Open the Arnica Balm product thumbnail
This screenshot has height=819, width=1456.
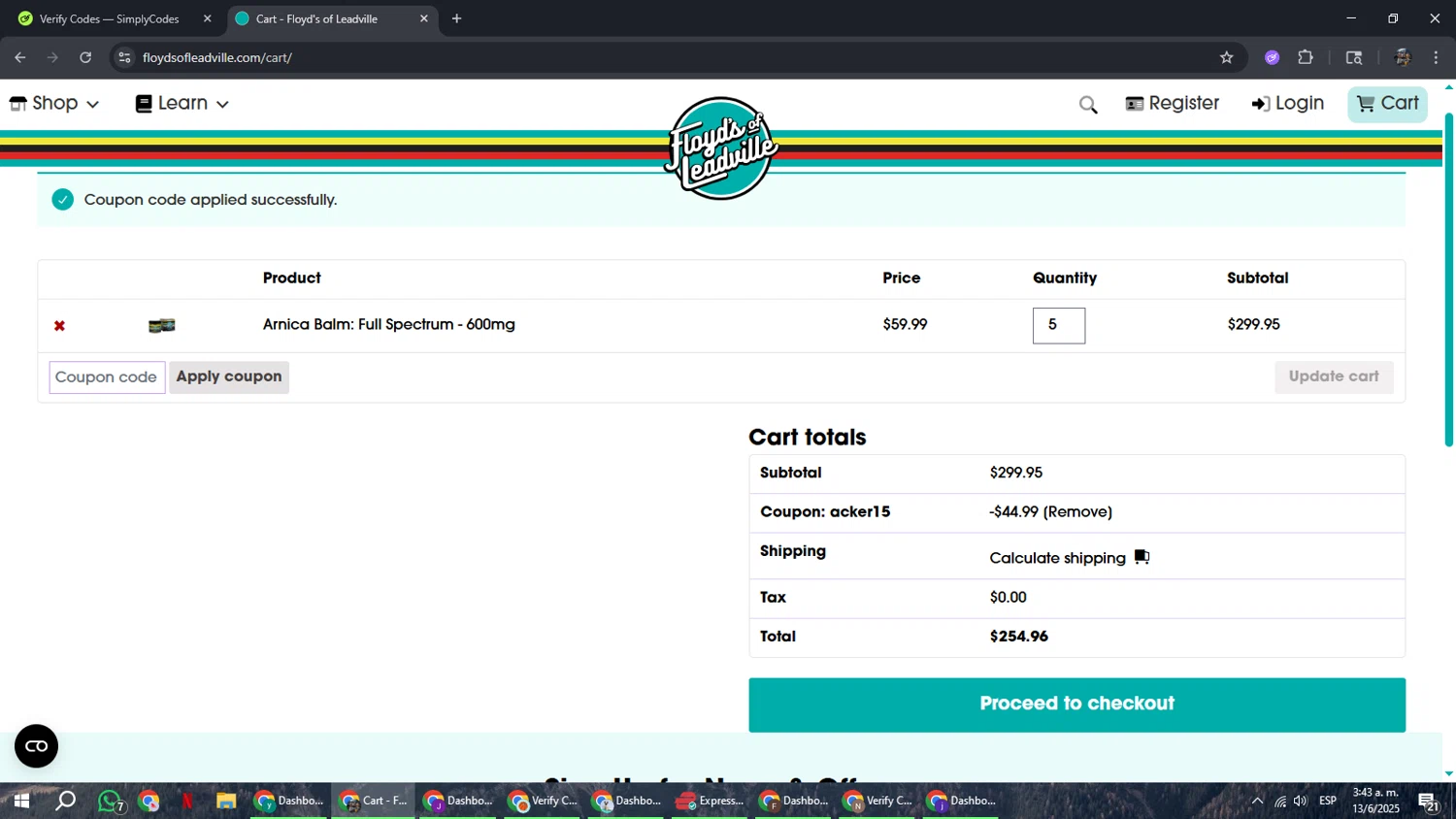point(161,325)
